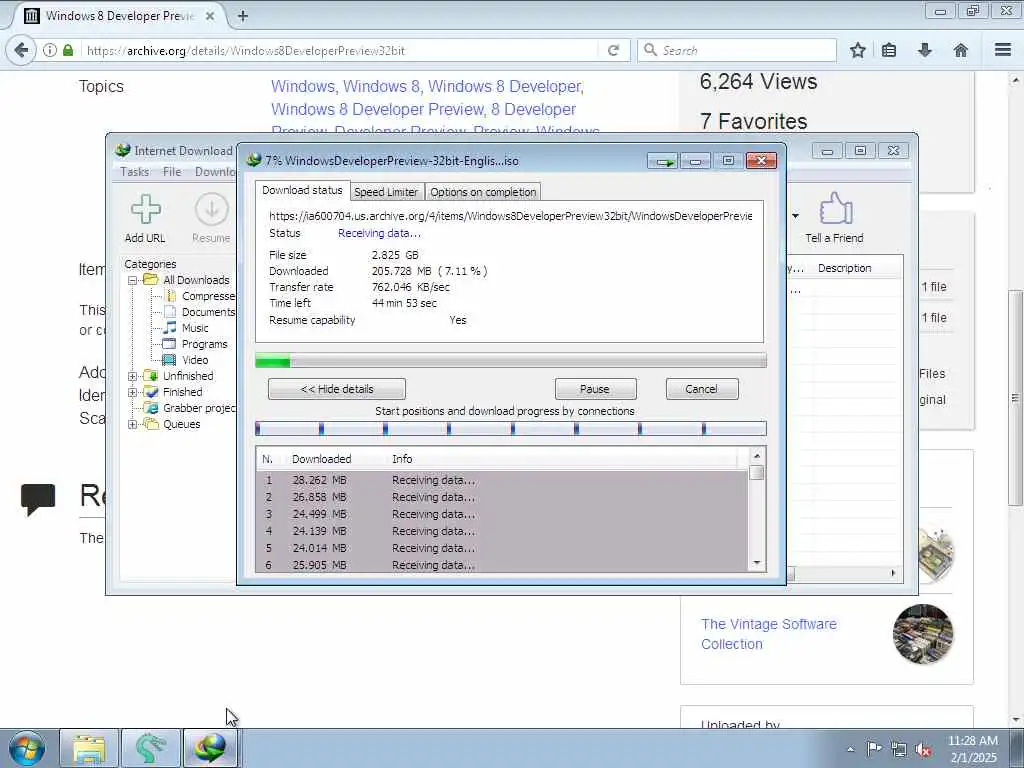This screenshot has width=1024, height=768.
Task: Click the Firefox Search box
Action: 737,50
